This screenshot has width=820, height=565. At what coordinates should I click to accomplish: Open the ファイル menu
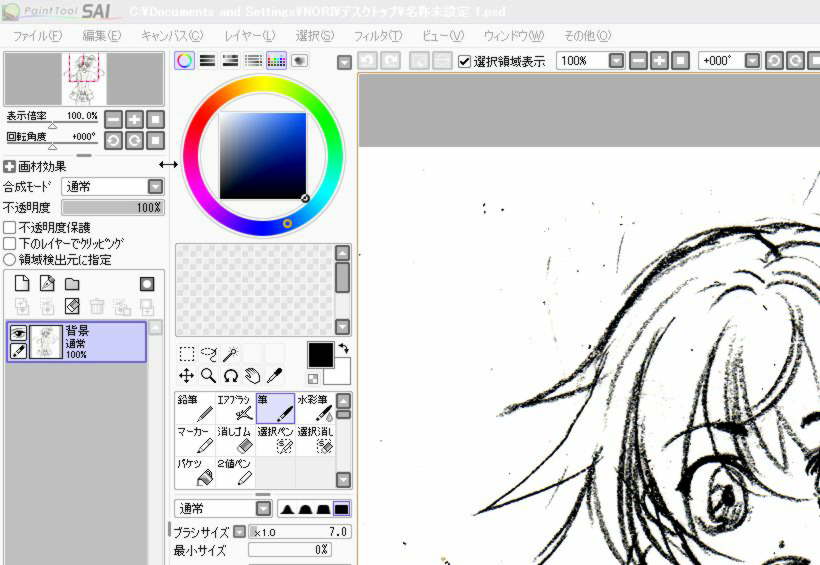(37, 36)
